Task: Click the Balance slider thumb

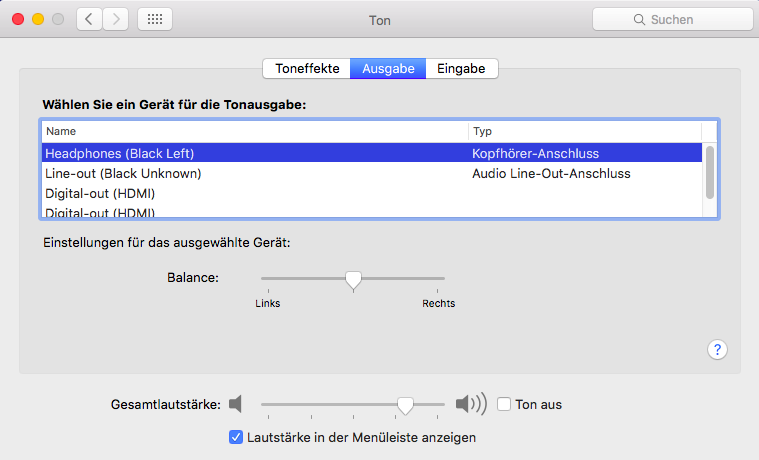Action: (x=353, y=280)
